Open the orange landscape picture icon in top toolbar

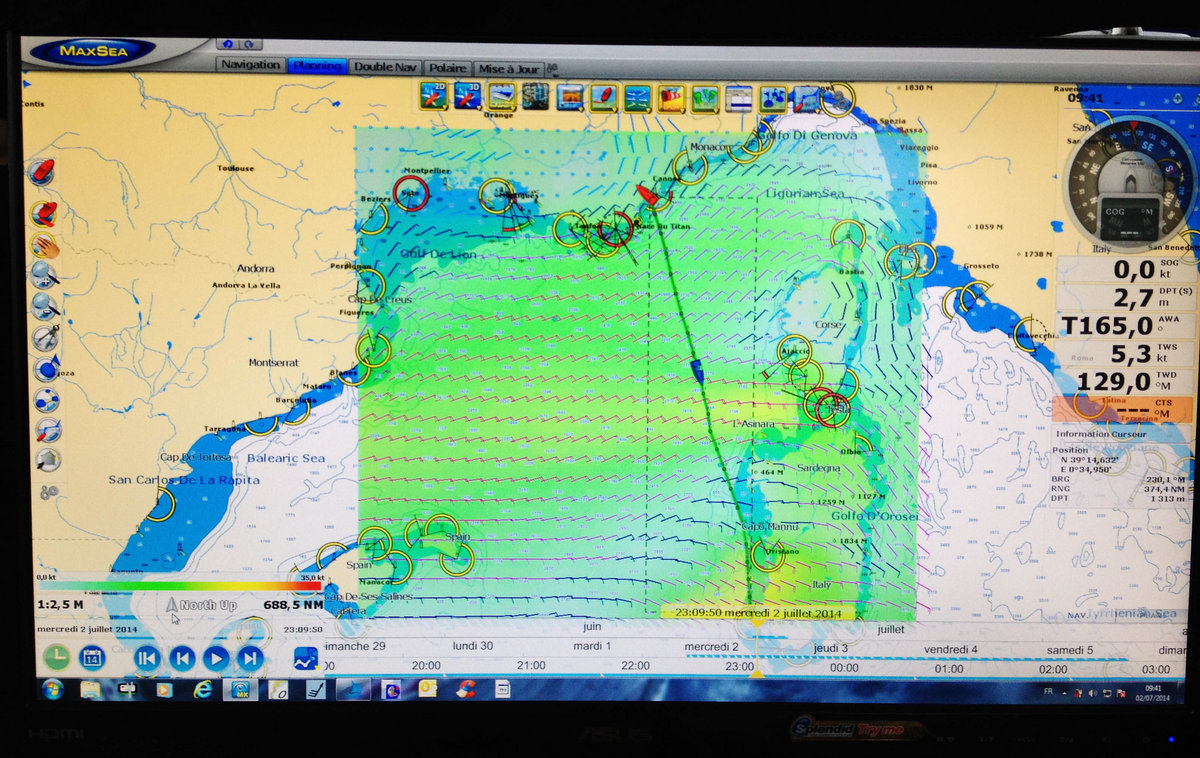pos(570,96)
